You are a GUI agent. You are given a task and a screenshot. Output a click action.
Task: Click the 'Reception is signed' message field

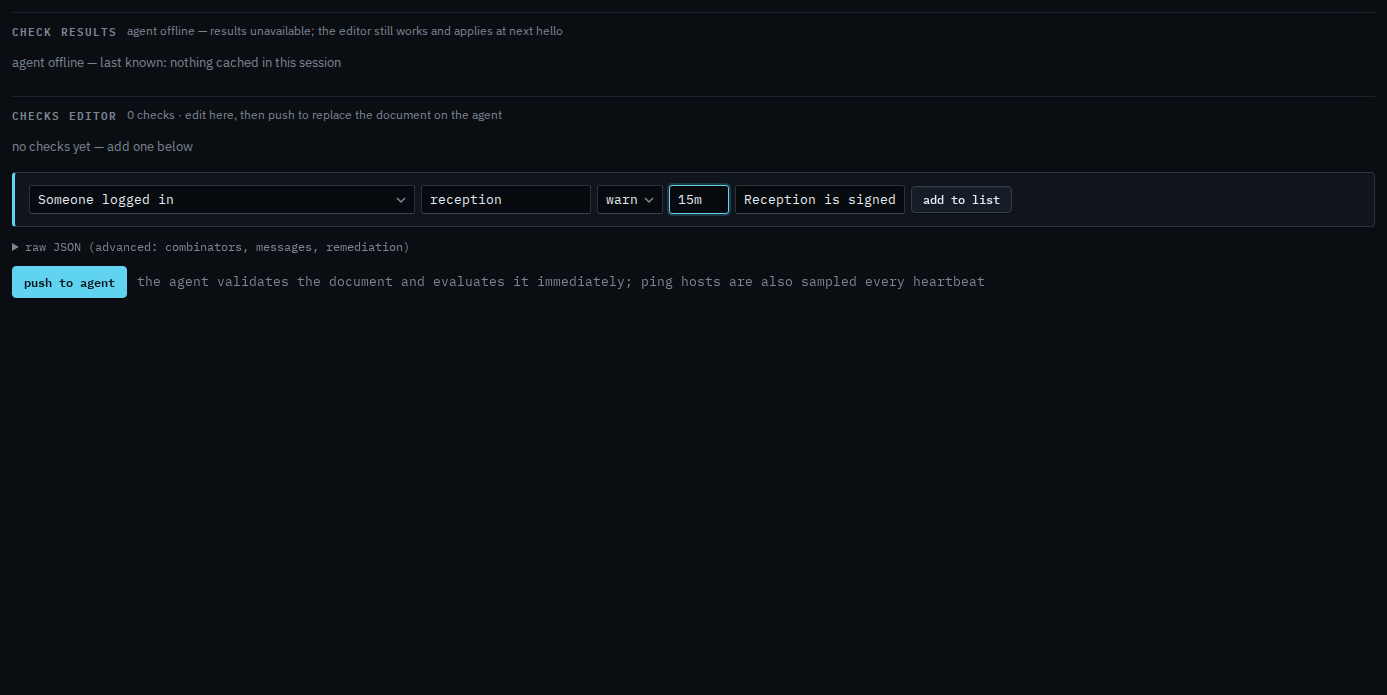[x=820, y=199]
